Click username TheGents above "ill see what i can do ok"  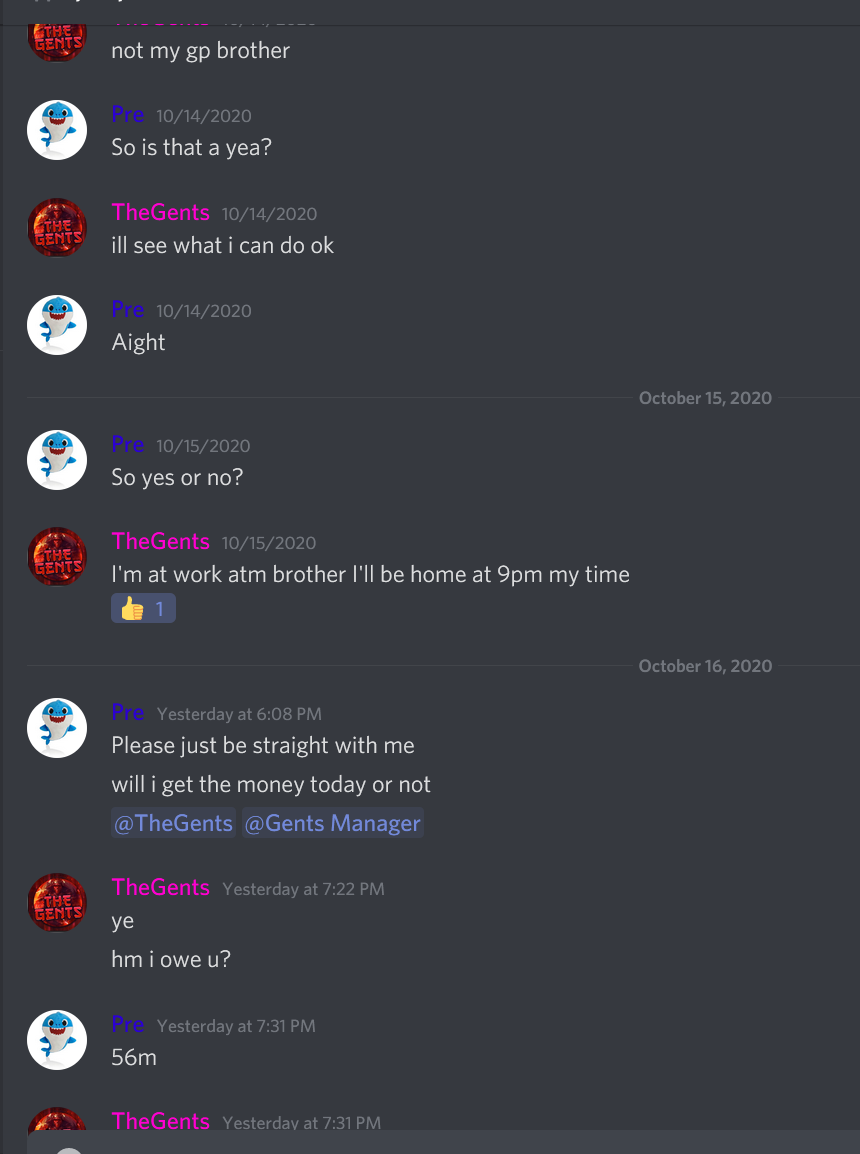coord(160,212)
